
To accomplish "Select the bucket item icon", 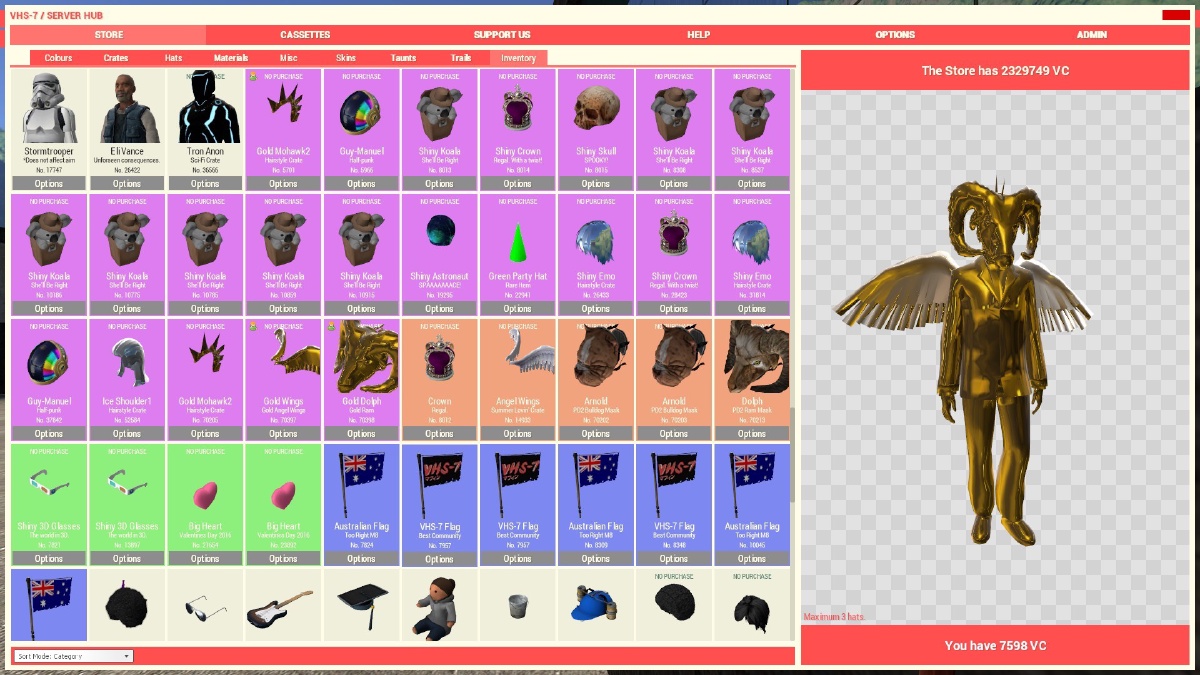I will pos(517,604).
